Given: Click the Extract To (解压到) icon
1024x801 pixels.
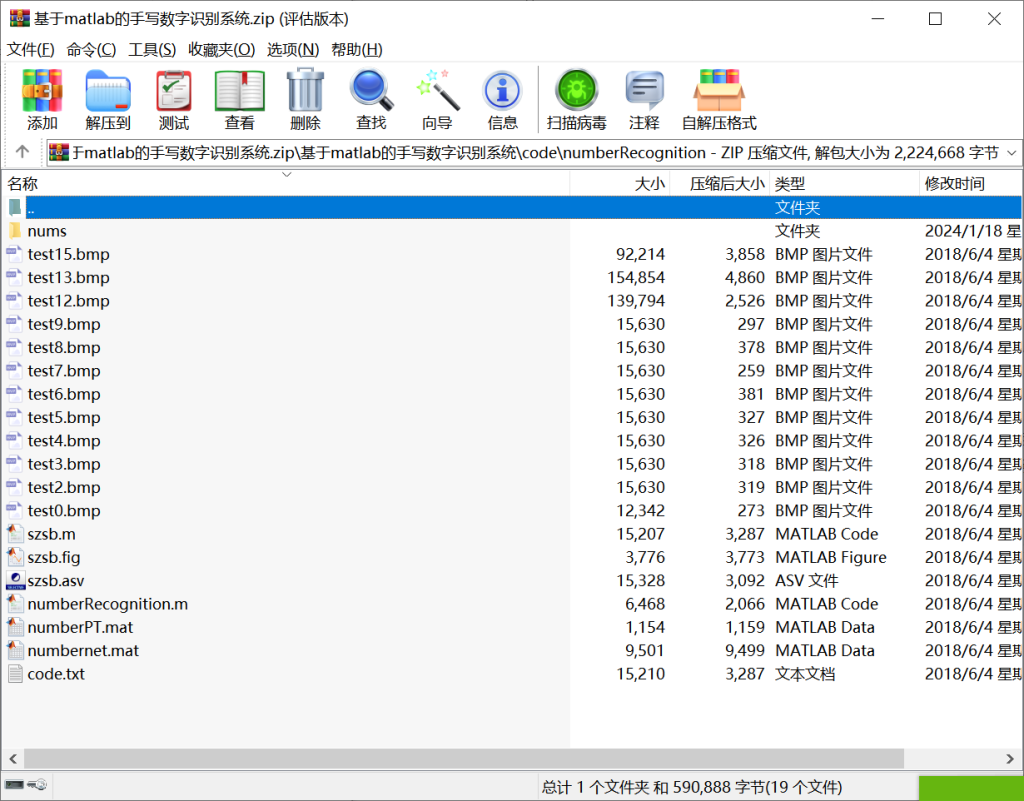Looking at the screenshot, I should tap(108, 100).
